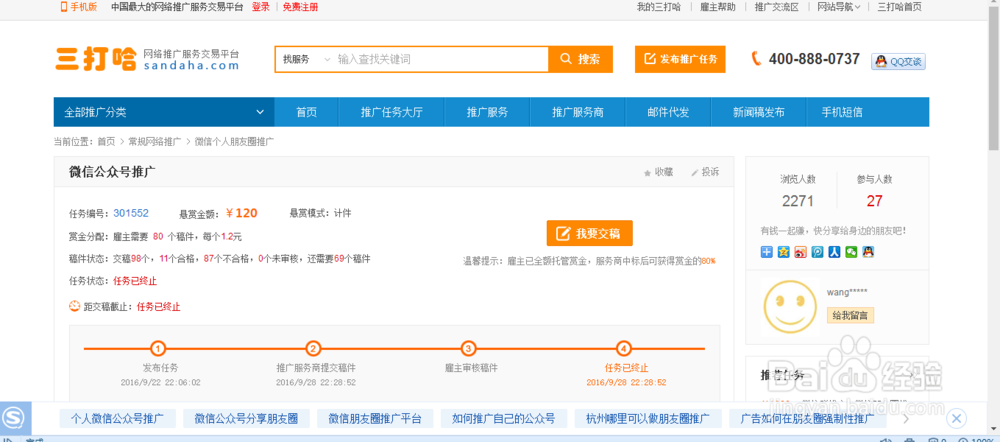The width and height of the screenshot is (1000, 442).
Task: Click progress step 4 任务已终止 marker
Action: [x=624, y=349]
